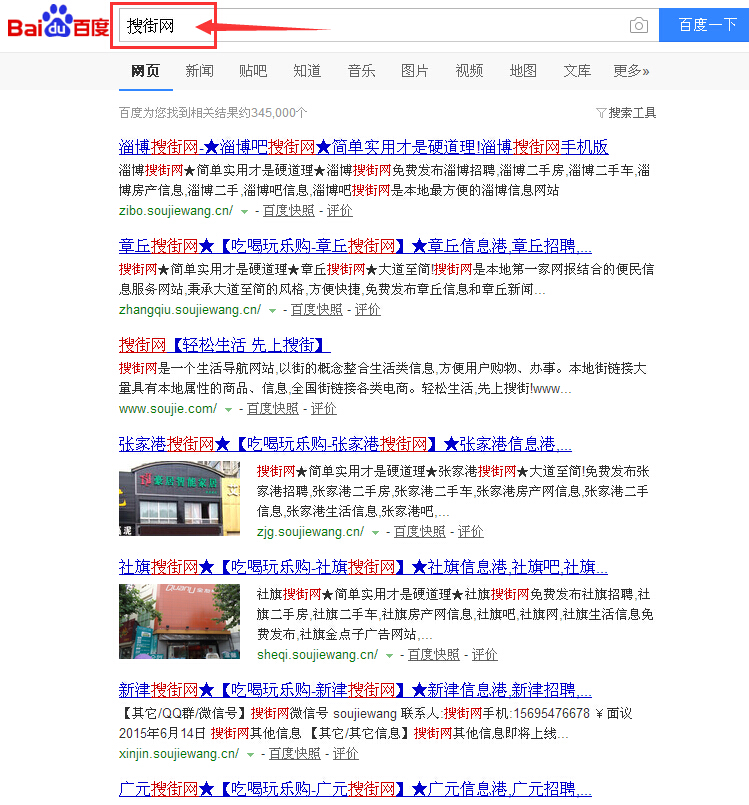Click the 张家港搜街网 result thumbnail image
The height and width of the screenshot is (805, 749).
(179, 498)
